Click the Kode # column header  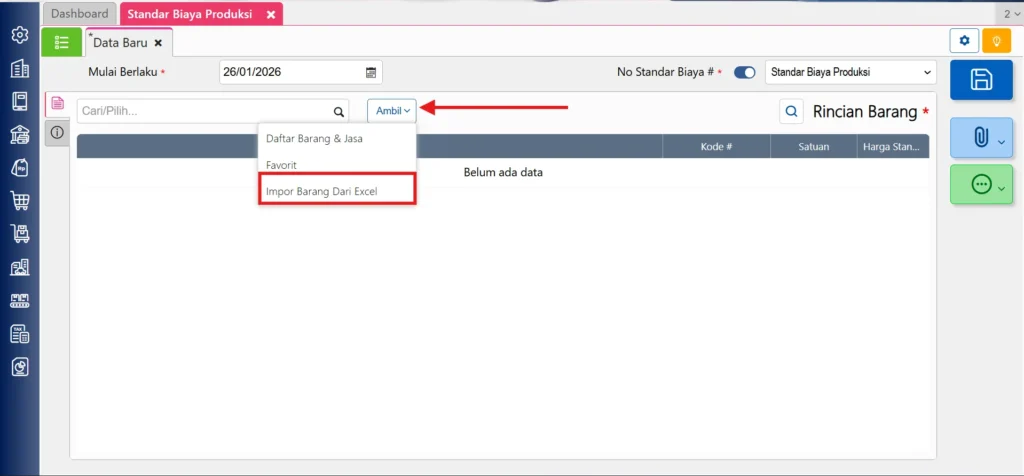[x=716, y=146]
